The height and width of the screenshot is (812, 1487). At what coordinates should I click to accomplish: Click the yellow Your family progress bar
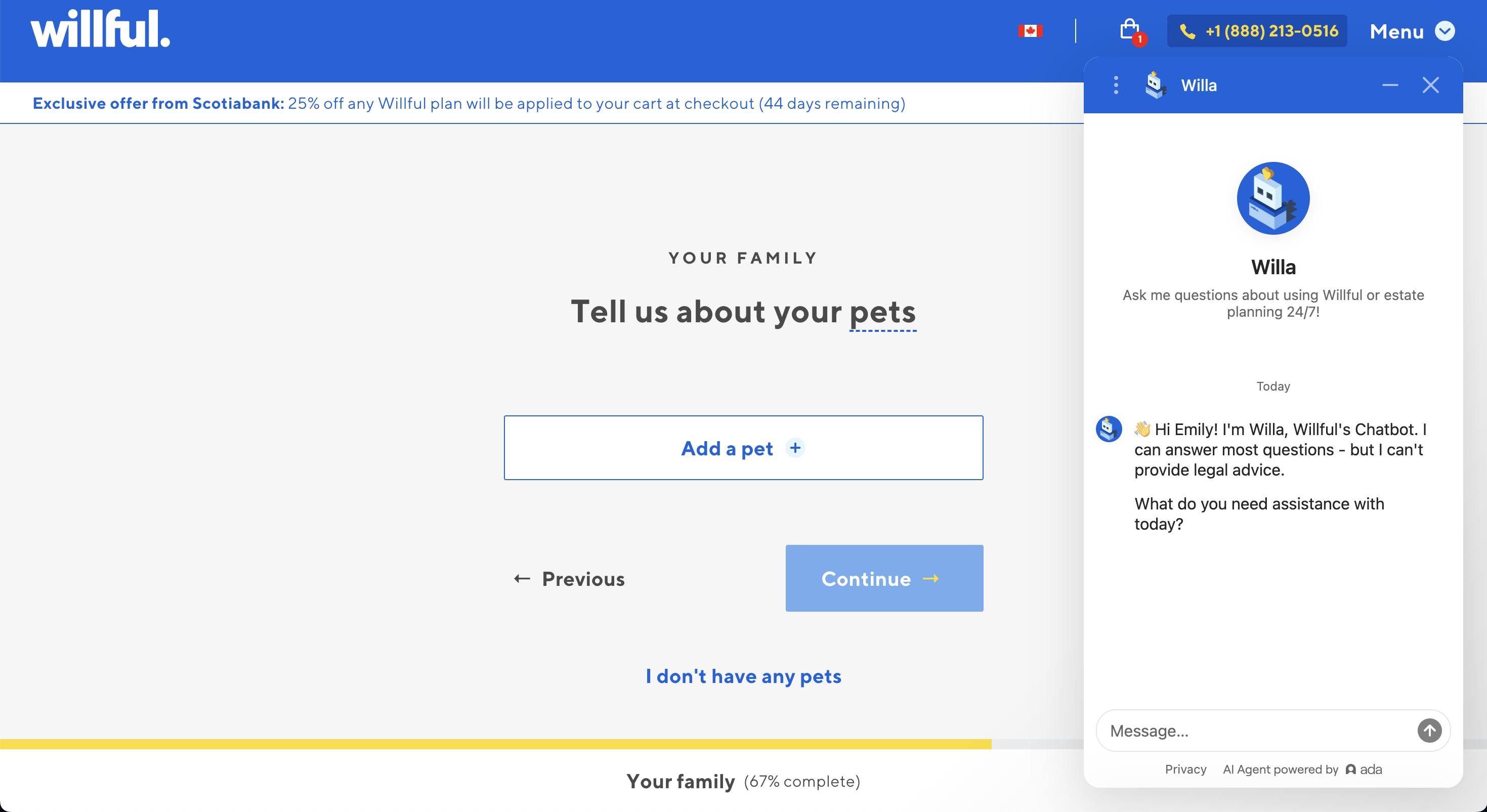495,745
